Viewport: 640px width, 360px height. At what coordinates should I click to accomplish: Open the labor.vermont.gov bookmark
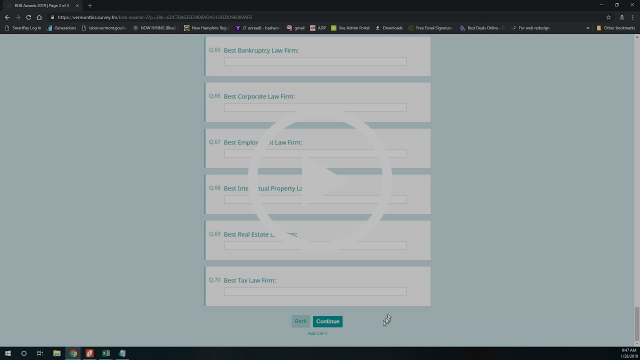coord(104,28)
